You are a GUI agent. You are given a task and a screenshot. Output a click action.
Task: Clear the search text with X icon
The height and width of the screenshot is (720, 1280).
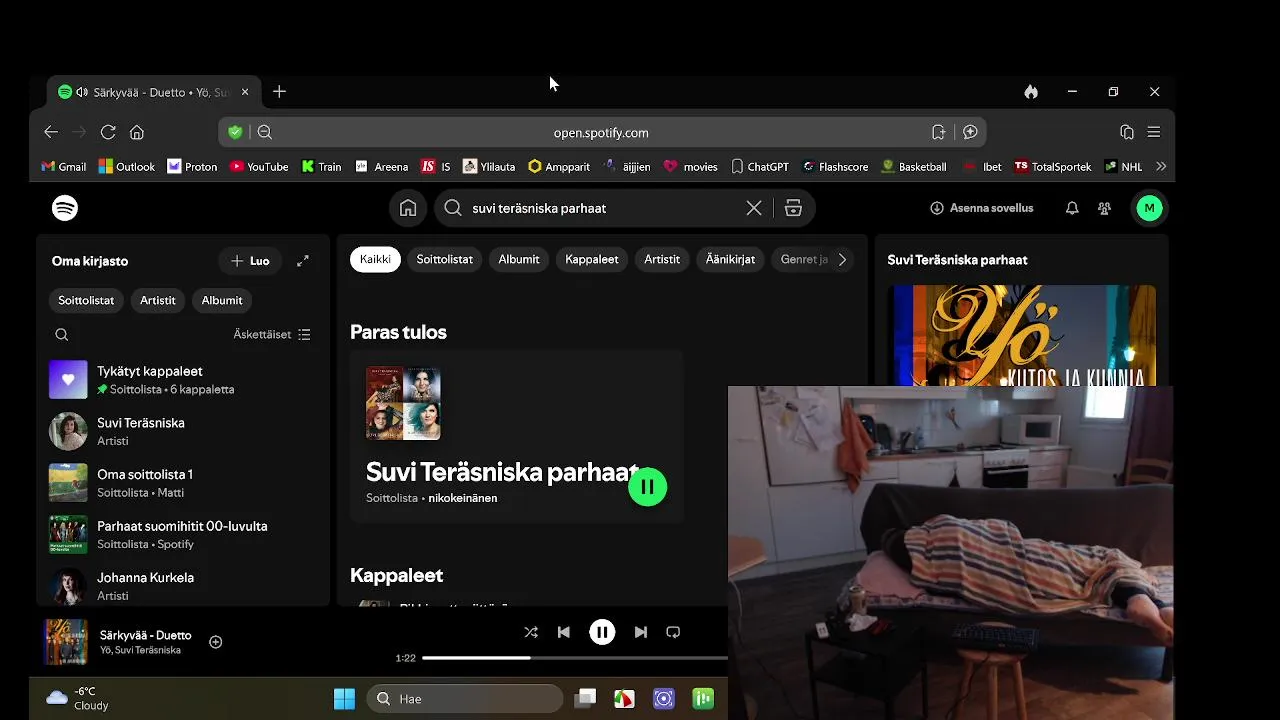[x=754, y=208]
